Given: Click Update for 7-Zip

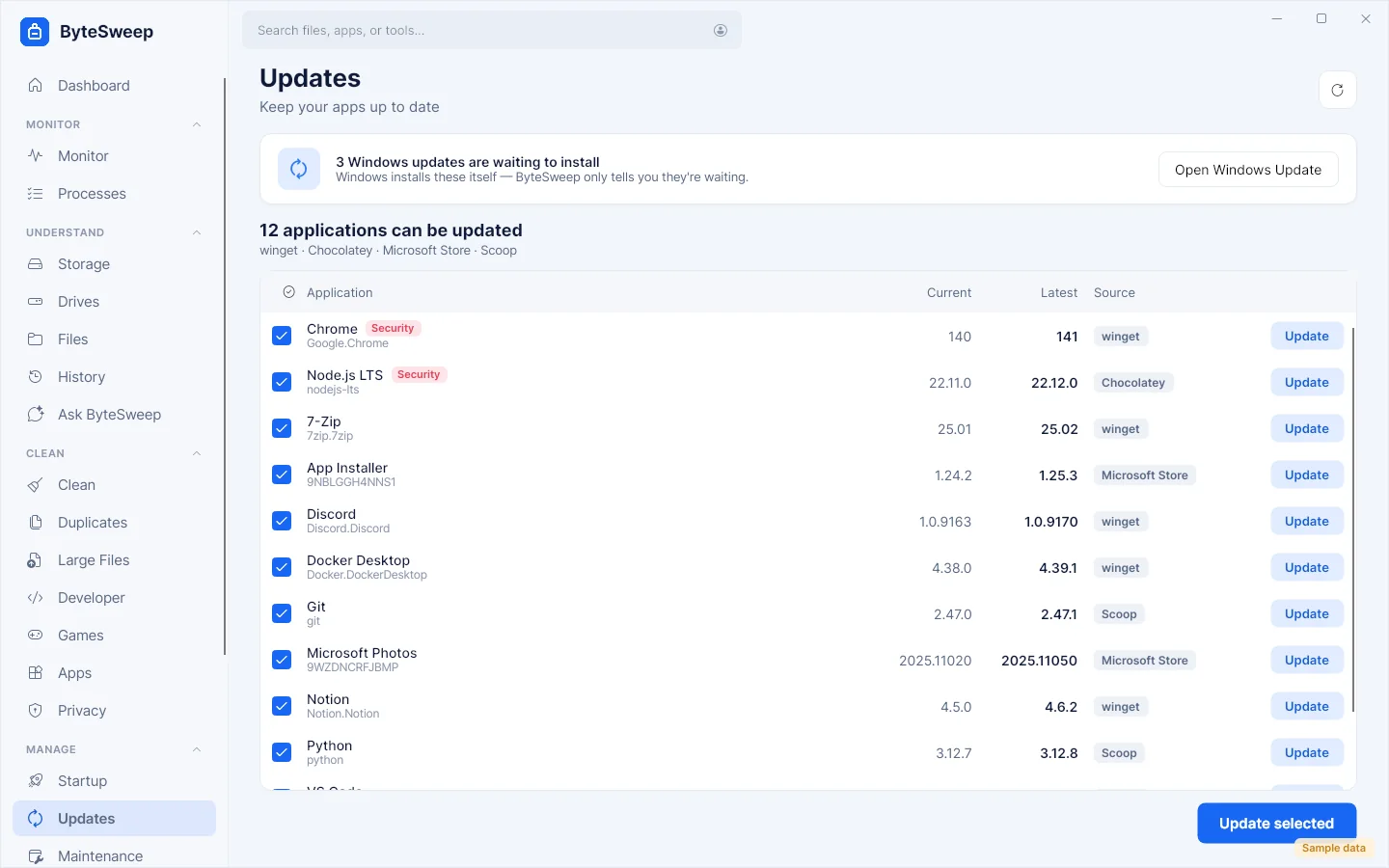Looking at the screenshot, I should (x=1307, y=428).
